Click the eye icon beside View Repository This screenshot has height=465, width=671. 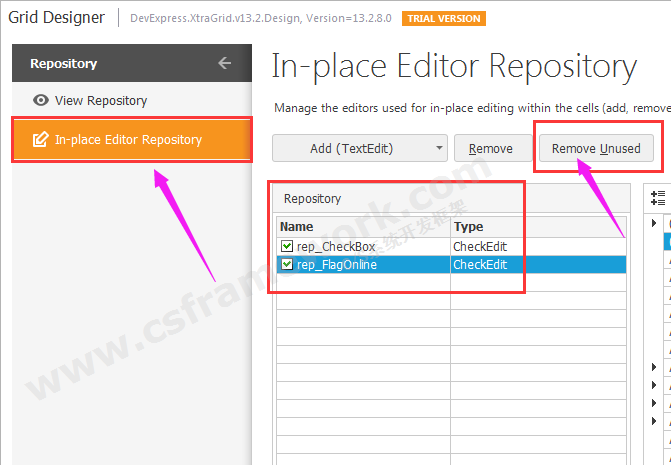pos(41,100)
